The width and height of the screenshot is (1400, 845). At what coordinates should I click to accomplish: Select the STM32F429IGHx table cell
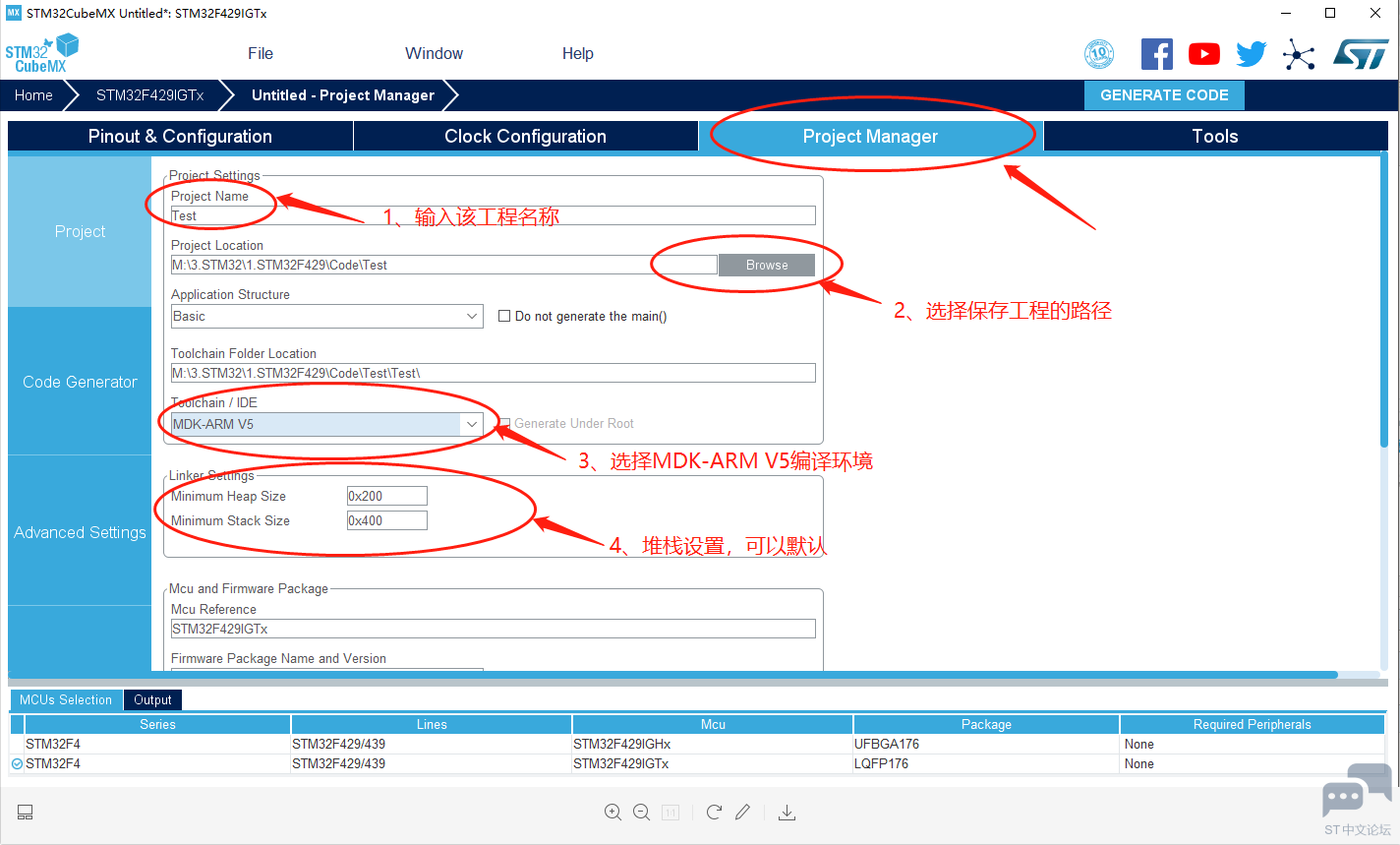(713, 745)
